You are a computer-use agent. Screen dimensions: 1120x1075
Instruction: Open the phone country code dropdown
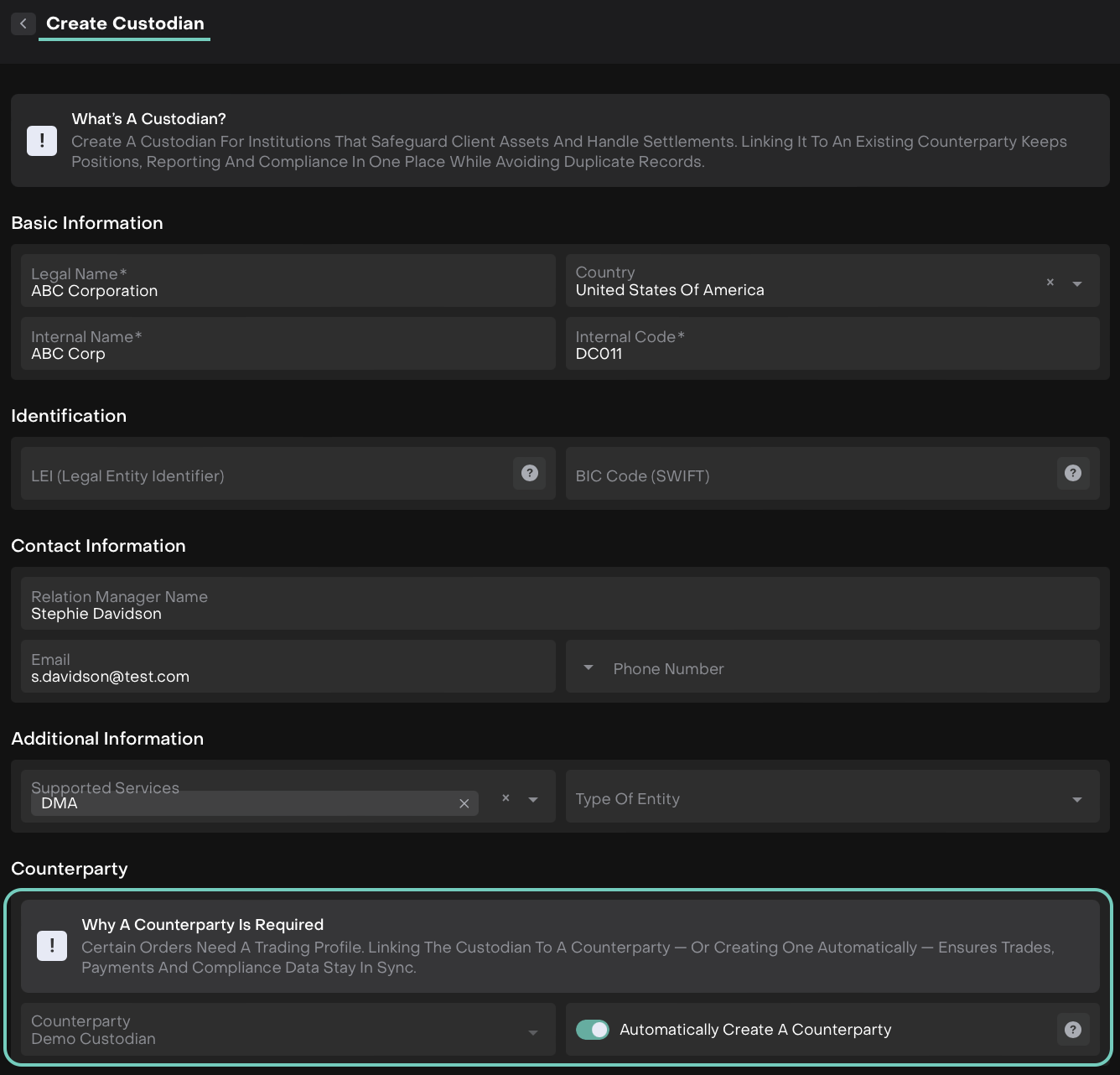[x=589, y=667]
